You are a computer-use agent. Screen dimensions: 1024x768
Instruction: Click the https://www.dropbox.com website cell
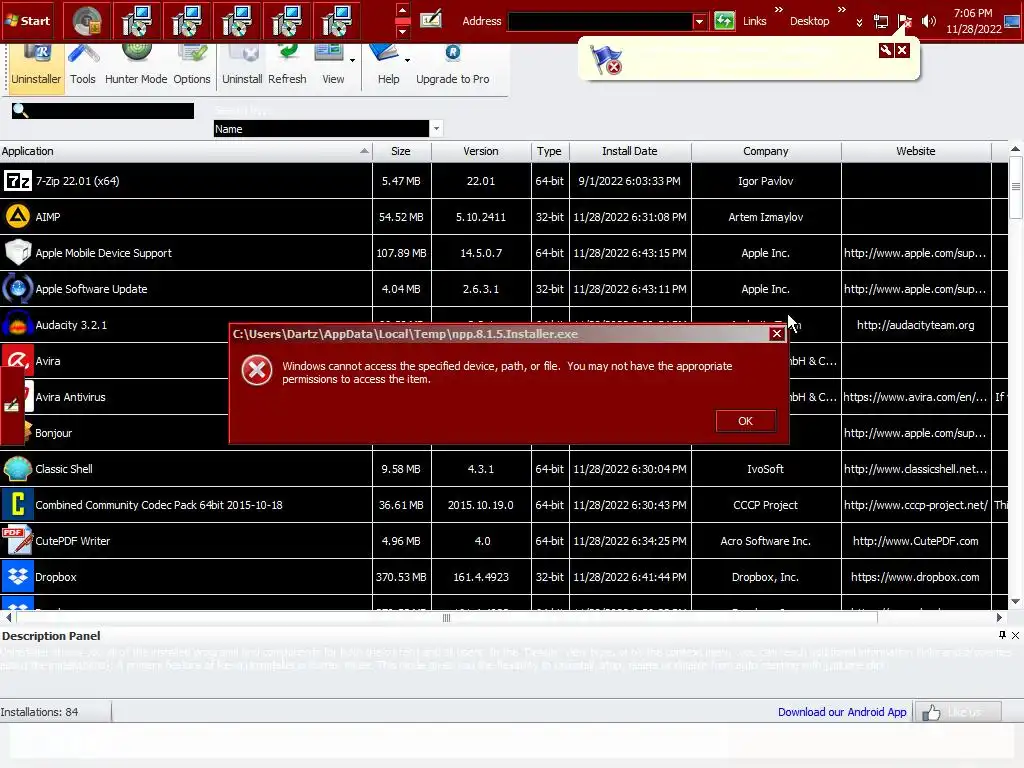pyautogui.click(x=916, y=577)
